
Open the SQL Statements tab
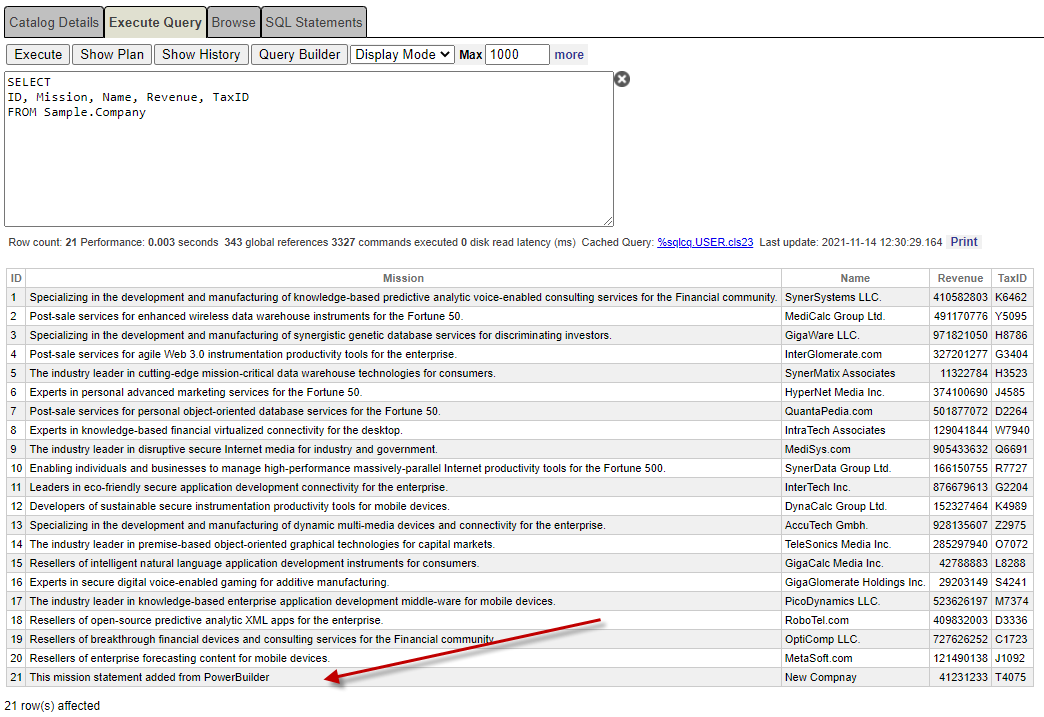tap(314, 22)
